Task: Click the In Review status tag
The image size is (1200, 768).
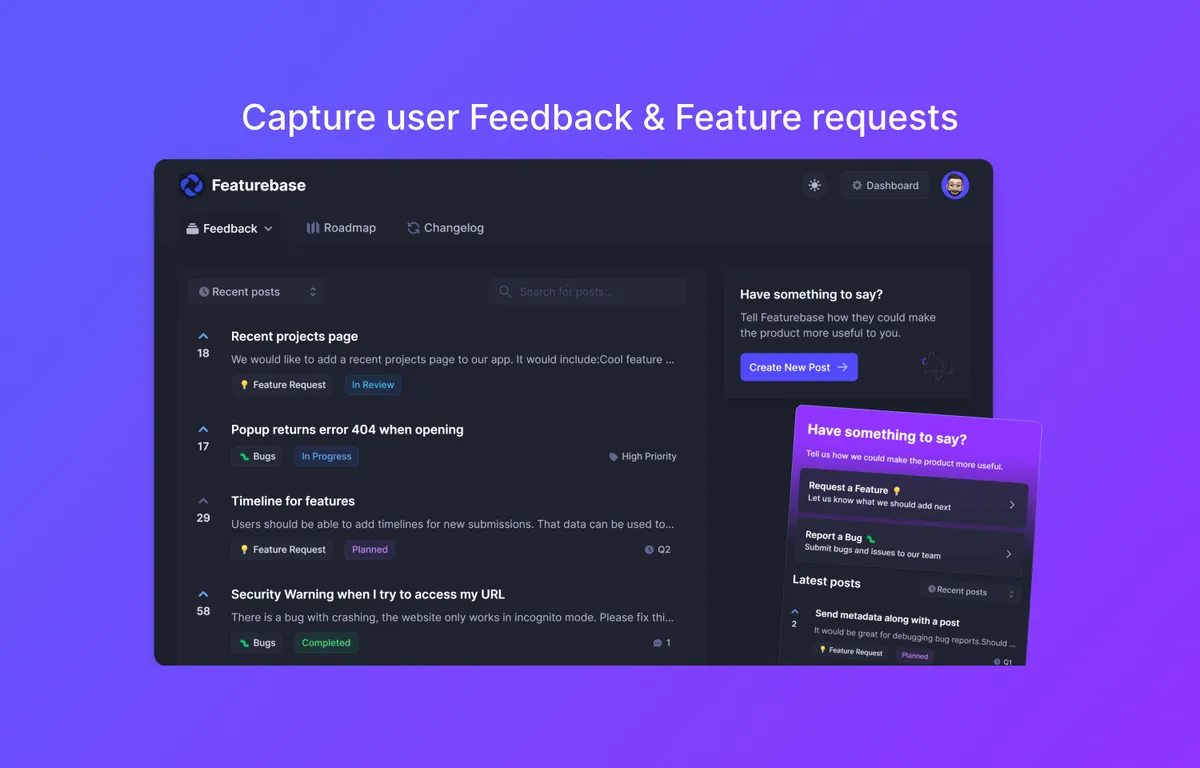Action: click(x=373, y=385)
